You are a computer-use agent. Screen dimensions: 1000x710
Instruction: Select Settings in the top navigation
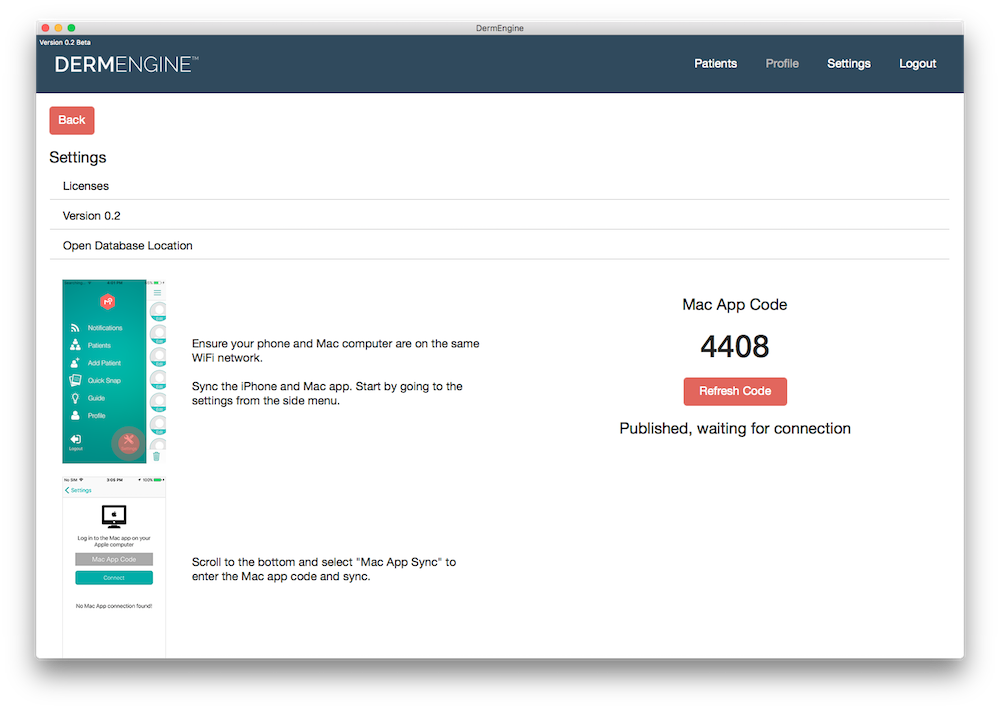point(848,64)
